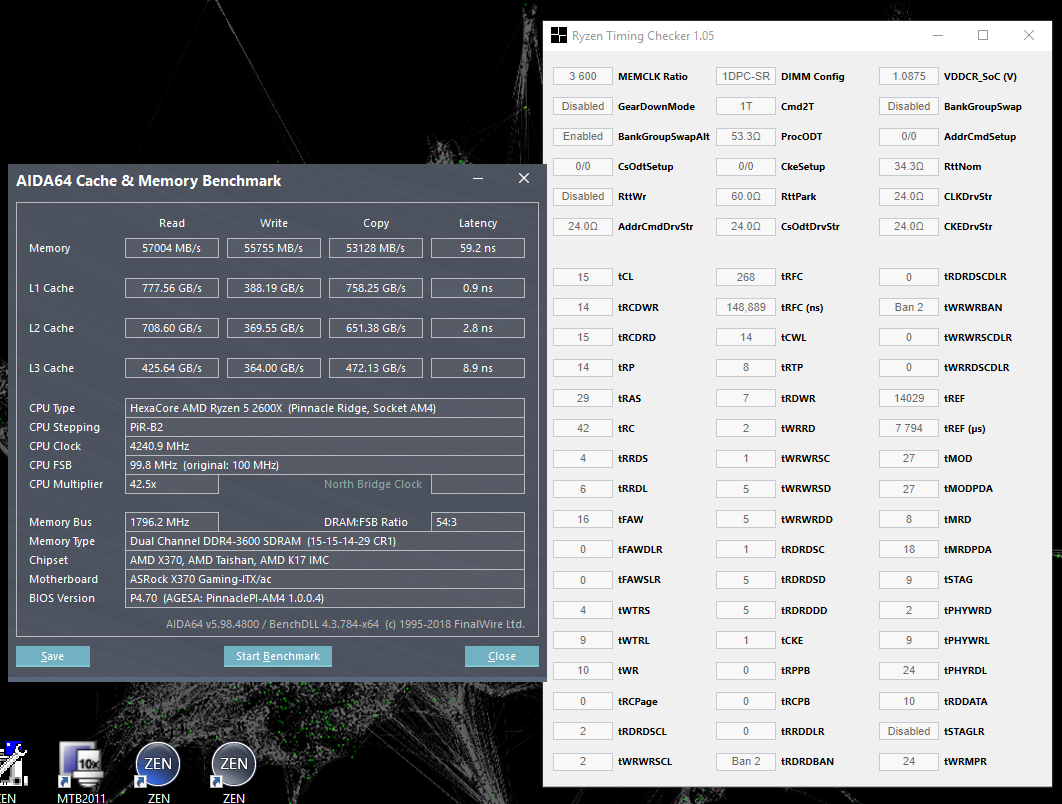Click the Cmd2T value 1T
This screenshot has width=1062, height=804.
[x=746, y=106]
